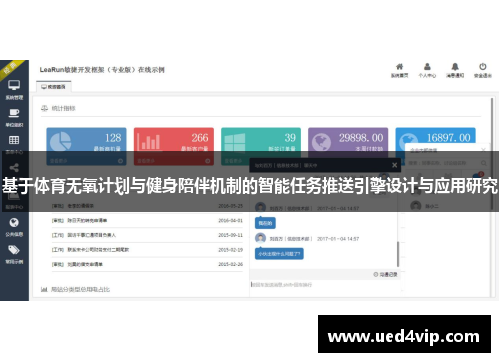Click the first short blue chat bubble
The width and height of the screenshot is (500, 362).
[x=265, y=223]
